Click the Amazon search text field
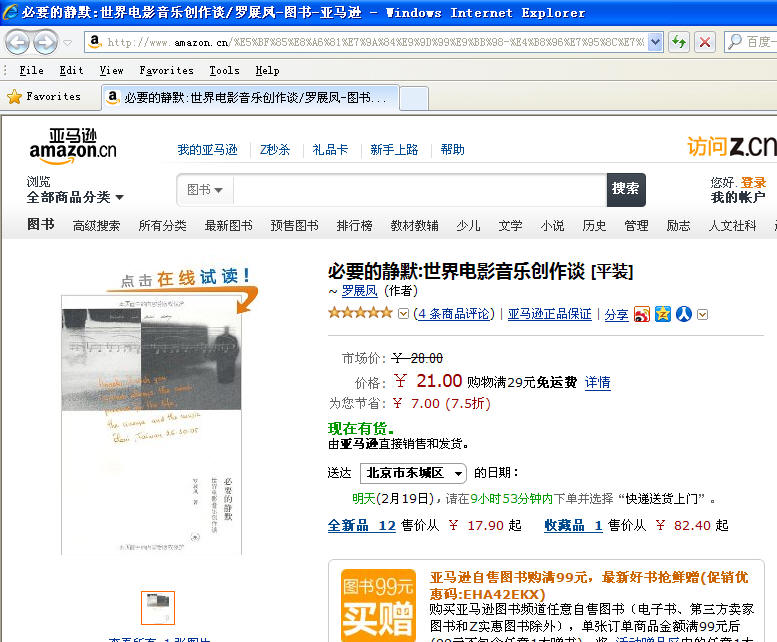Viewport: 777px width, 642px height. click(x=419, y=190)
